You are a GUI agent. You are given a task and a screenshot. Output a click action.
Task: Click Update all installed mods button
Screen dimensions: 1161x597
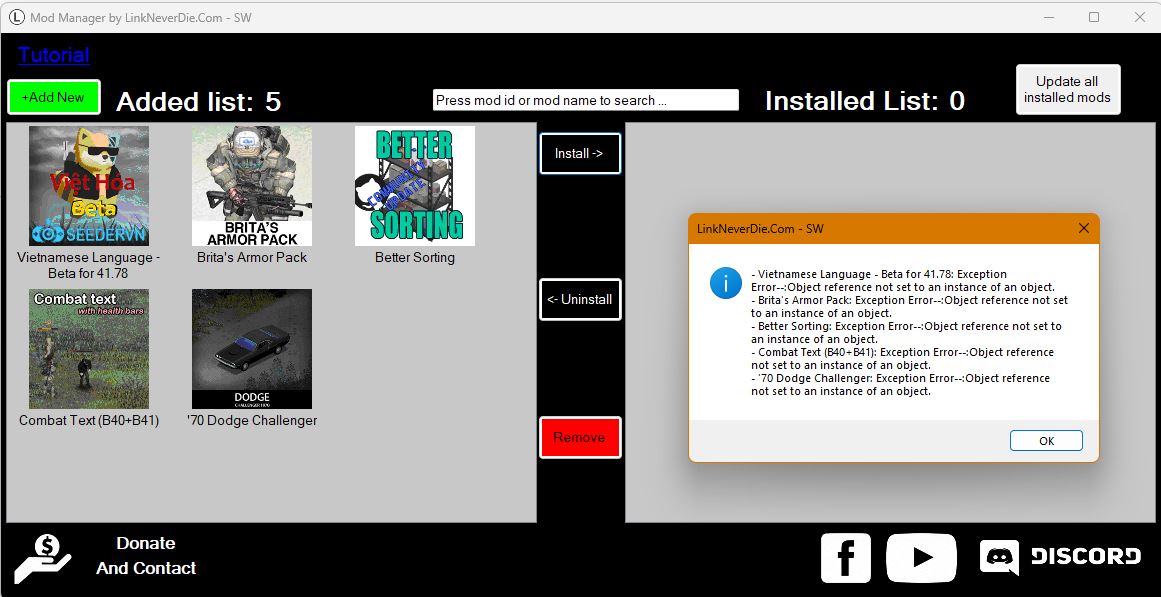click(1067, 90)
